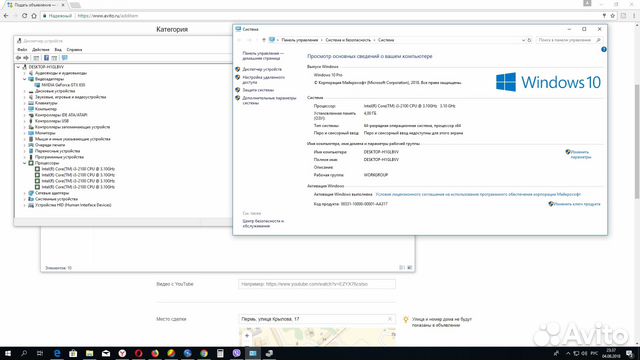Open Calculator from taskbar

point(220,353)
